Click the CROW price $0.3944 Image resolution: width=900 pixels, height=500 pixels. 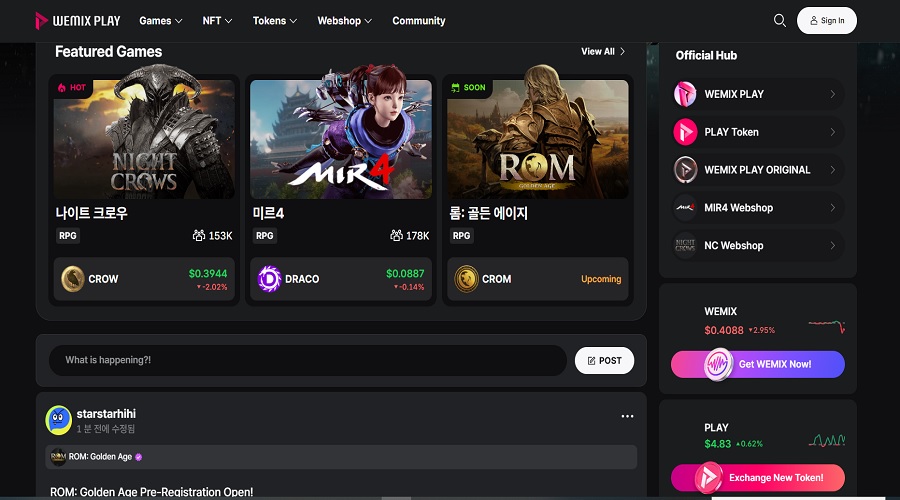click(x=208, y=274)
